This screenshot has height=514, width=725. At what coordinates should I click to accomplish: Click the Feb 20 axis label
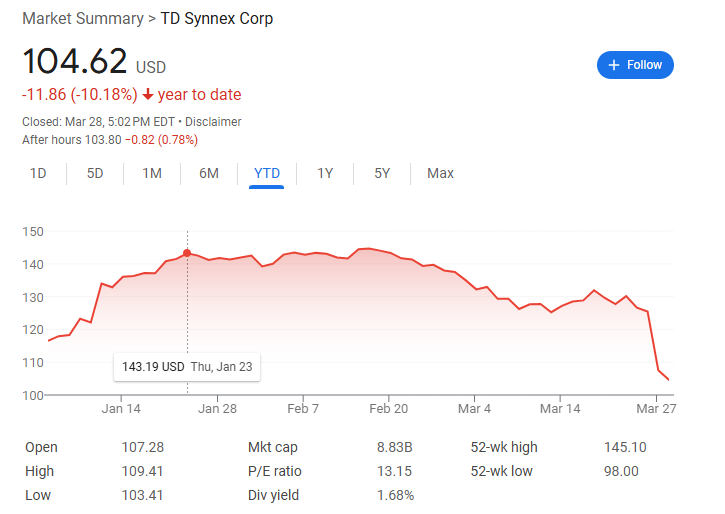point(388,409)
